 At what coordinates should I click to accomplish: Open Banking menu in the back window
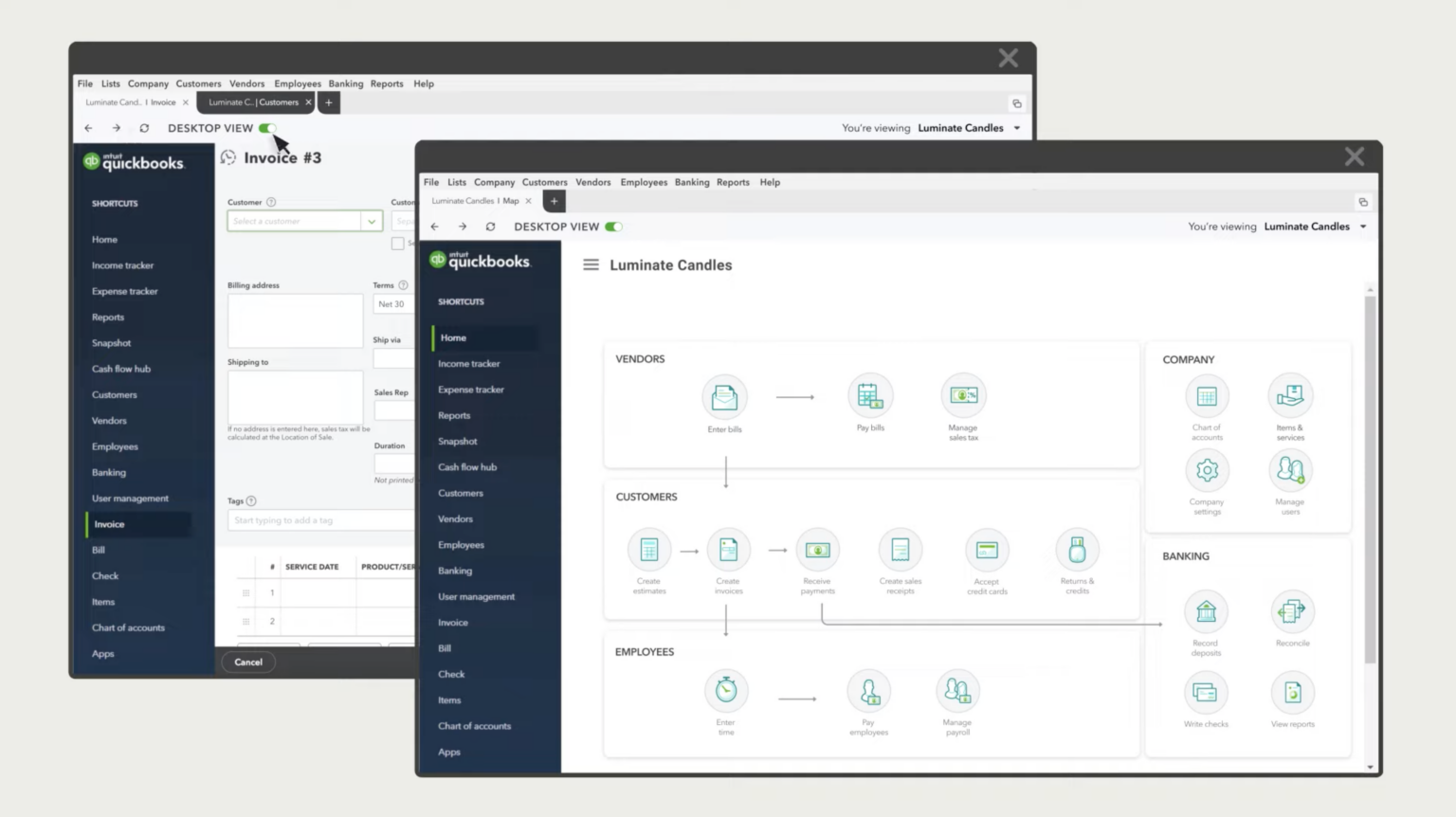coord(346,83)
